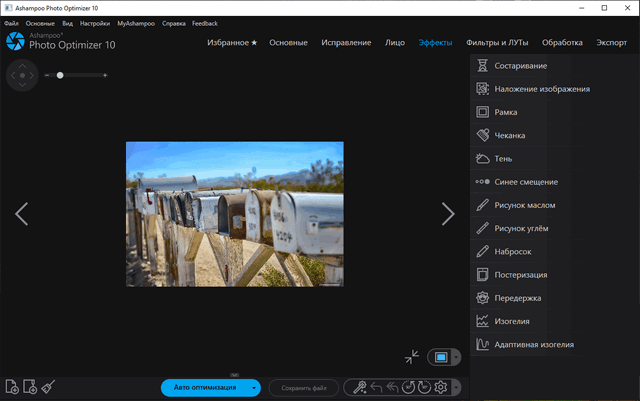Open the view mode dropdown arrow
Viewport: 640px width, 401px height.
coord(456,357)
